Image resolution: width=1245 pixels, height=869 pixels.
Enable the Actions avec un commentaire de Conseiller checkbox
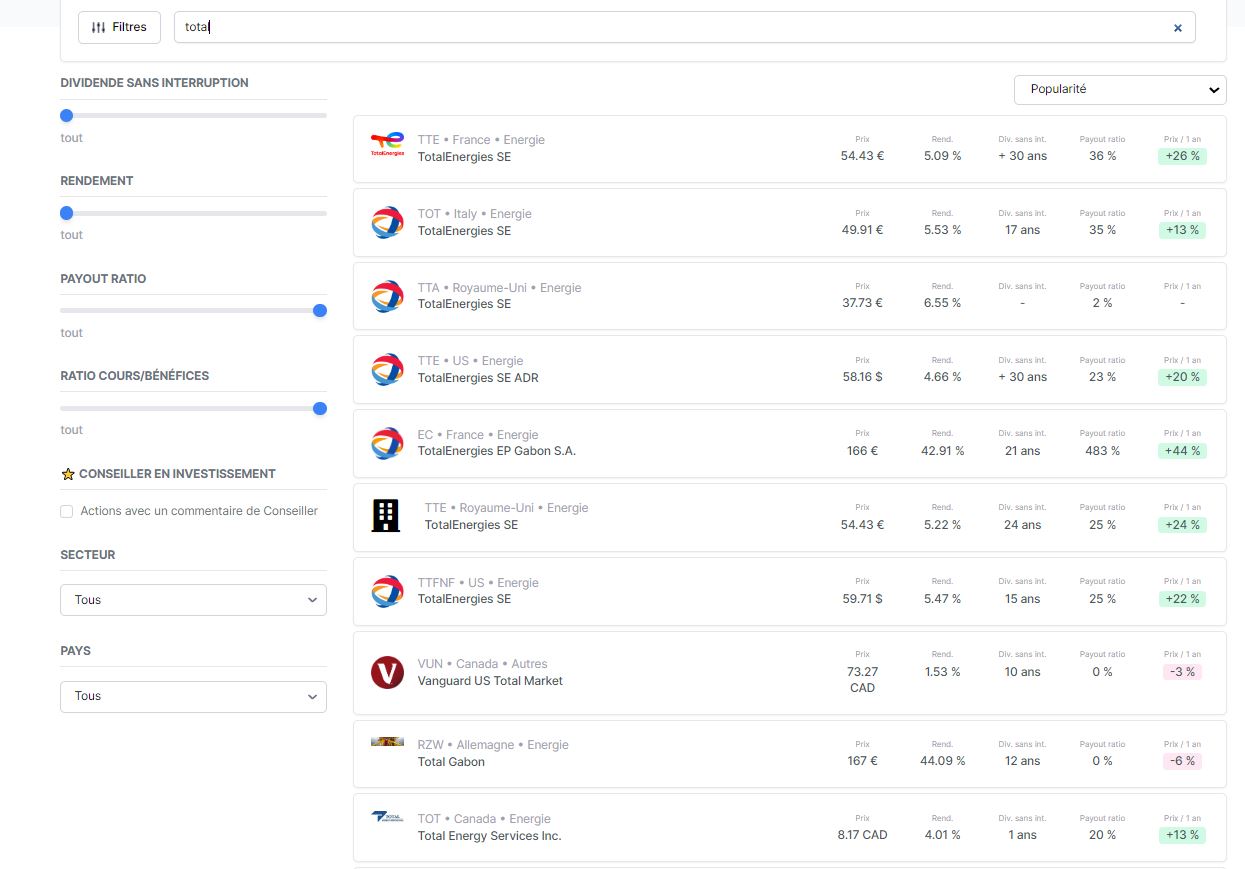point(67,511)
